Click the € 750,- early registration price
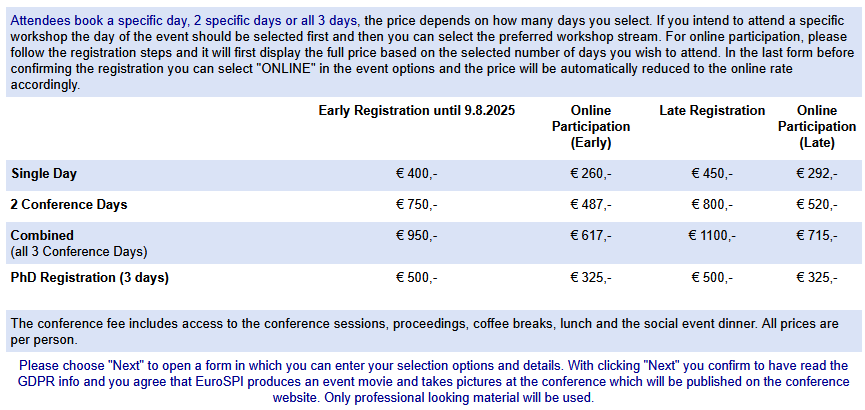This screenshot has height=410, width=865. (x=417, y=205)
